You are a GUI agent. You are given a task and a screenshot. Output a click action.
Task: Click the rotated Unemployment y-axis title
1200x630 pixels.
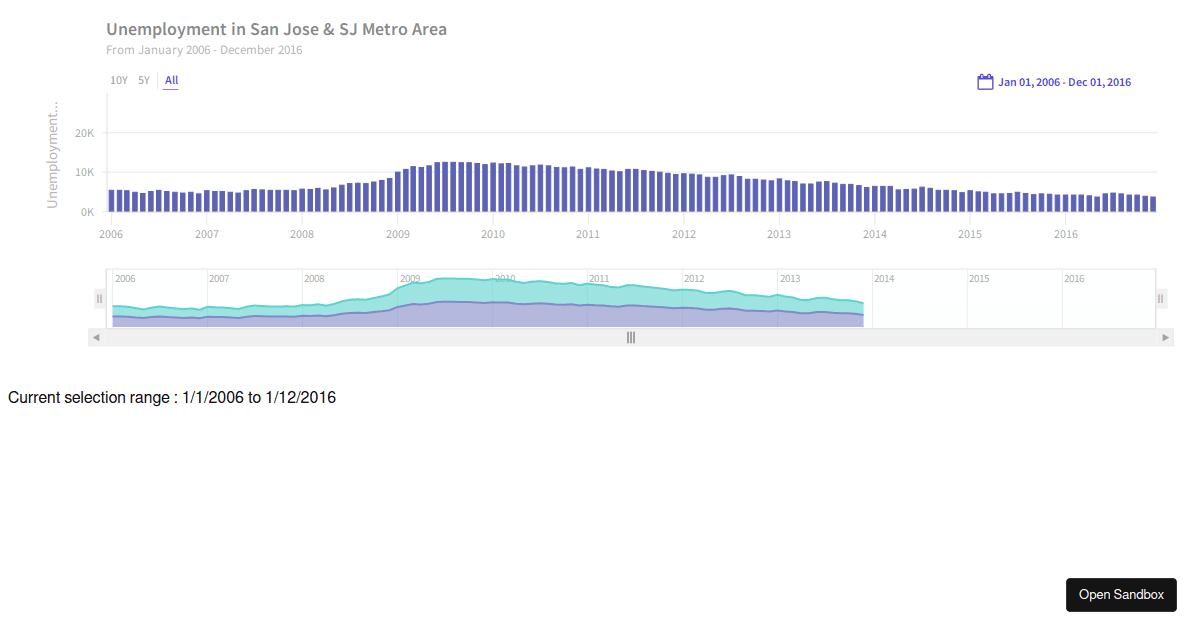(x=55, y=155)
